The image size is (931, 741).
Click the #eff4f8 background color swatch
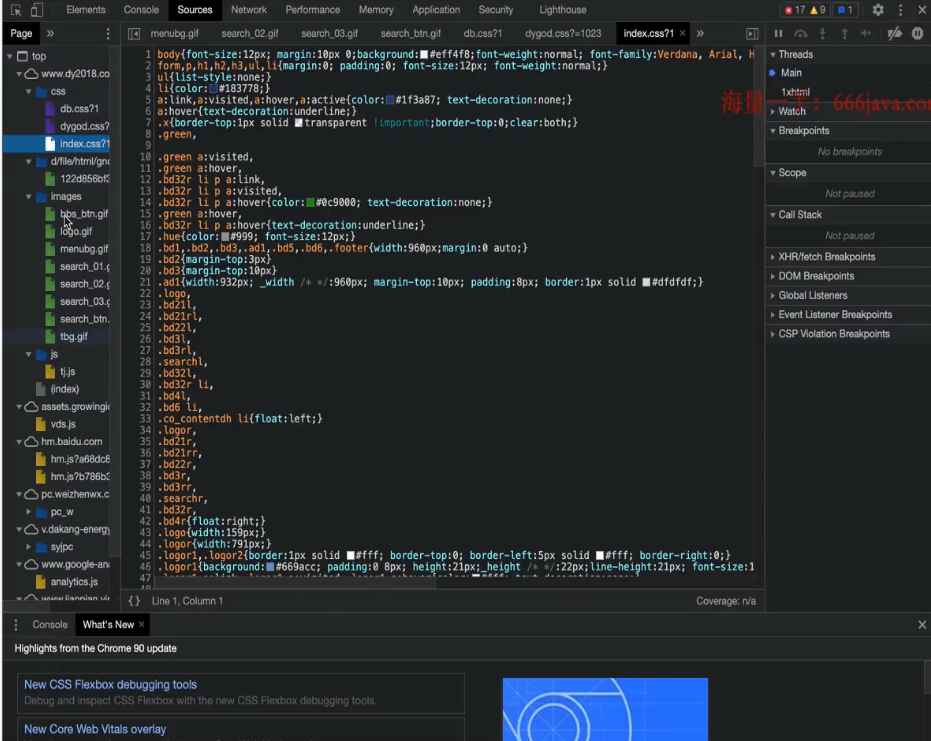point(424,55)
